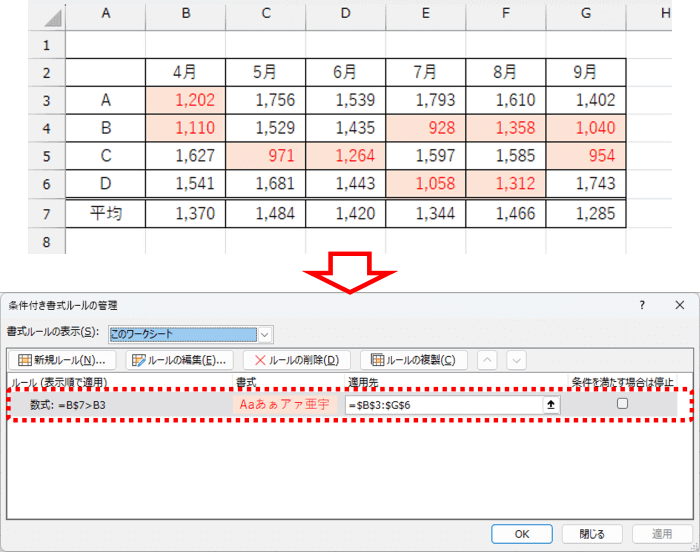Screen dimensions: 700x552
Task: Open ルールの編集 (Edit Rule) dialog
Action: [180, 360]
